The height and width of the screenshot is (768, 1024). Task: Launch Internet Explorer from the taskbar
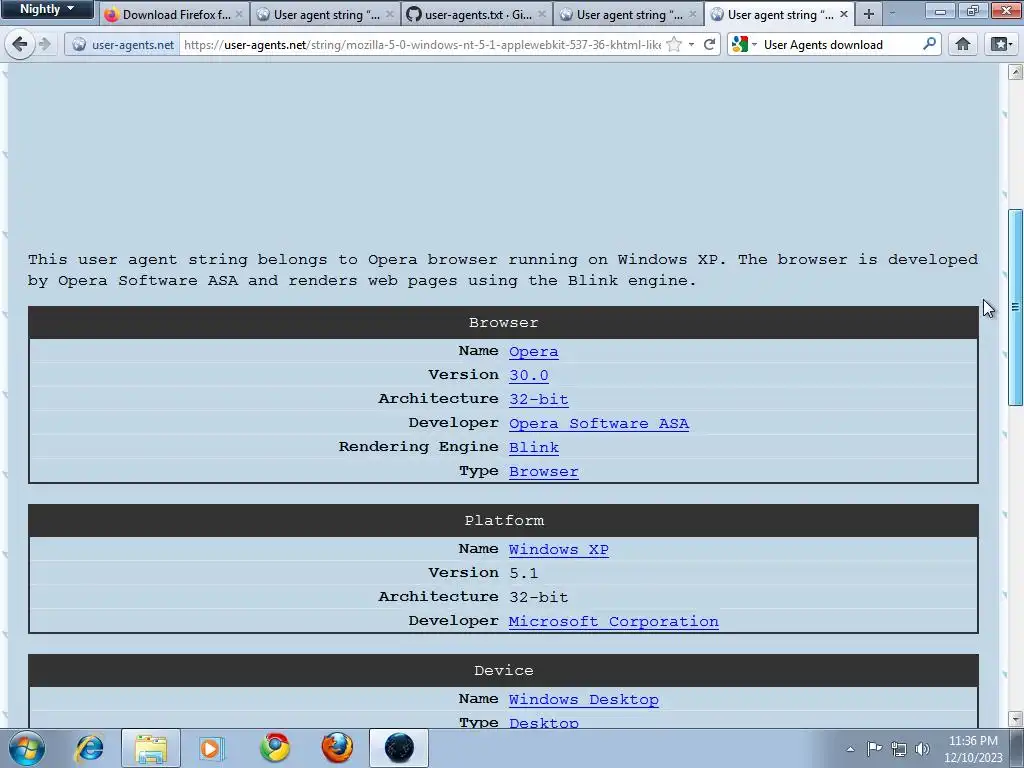point(89,748)
